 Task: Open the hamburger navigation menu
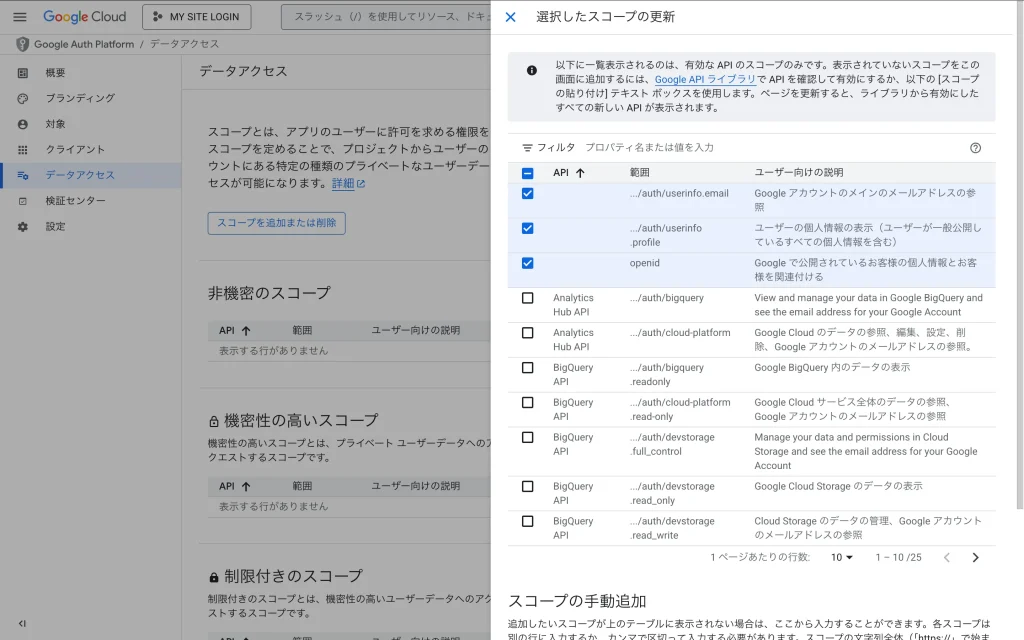(x=20, y=17)
